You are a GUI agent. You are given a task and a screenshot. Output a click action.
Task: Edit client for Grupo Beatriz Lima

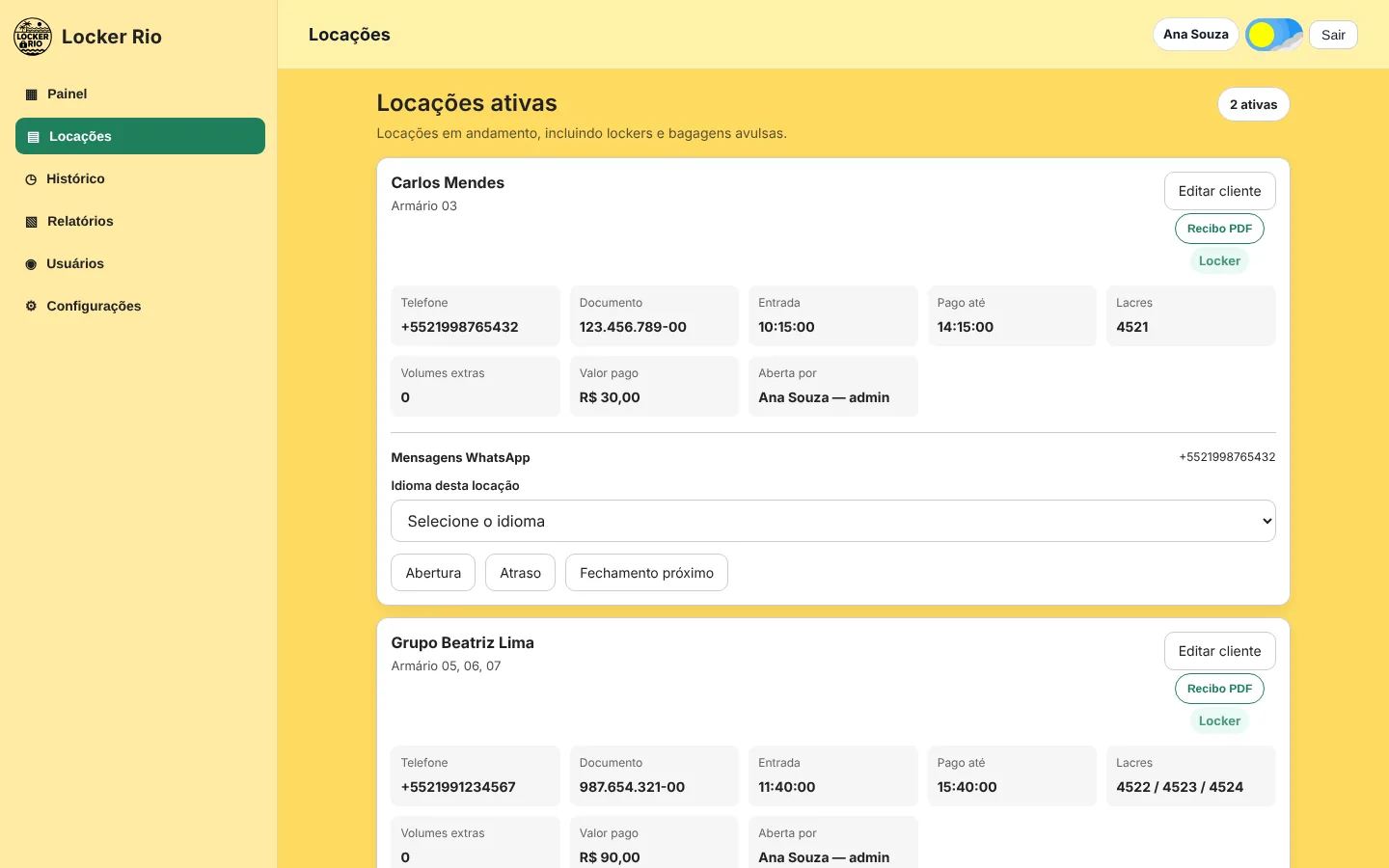(1219, 651)
